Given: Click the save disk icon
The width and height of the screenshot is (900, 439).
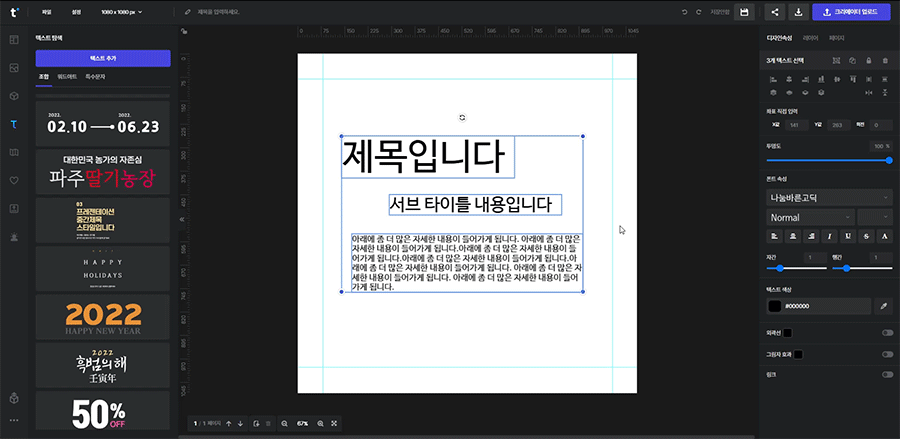Looking at the screenshot, I should tap(744, 12).
